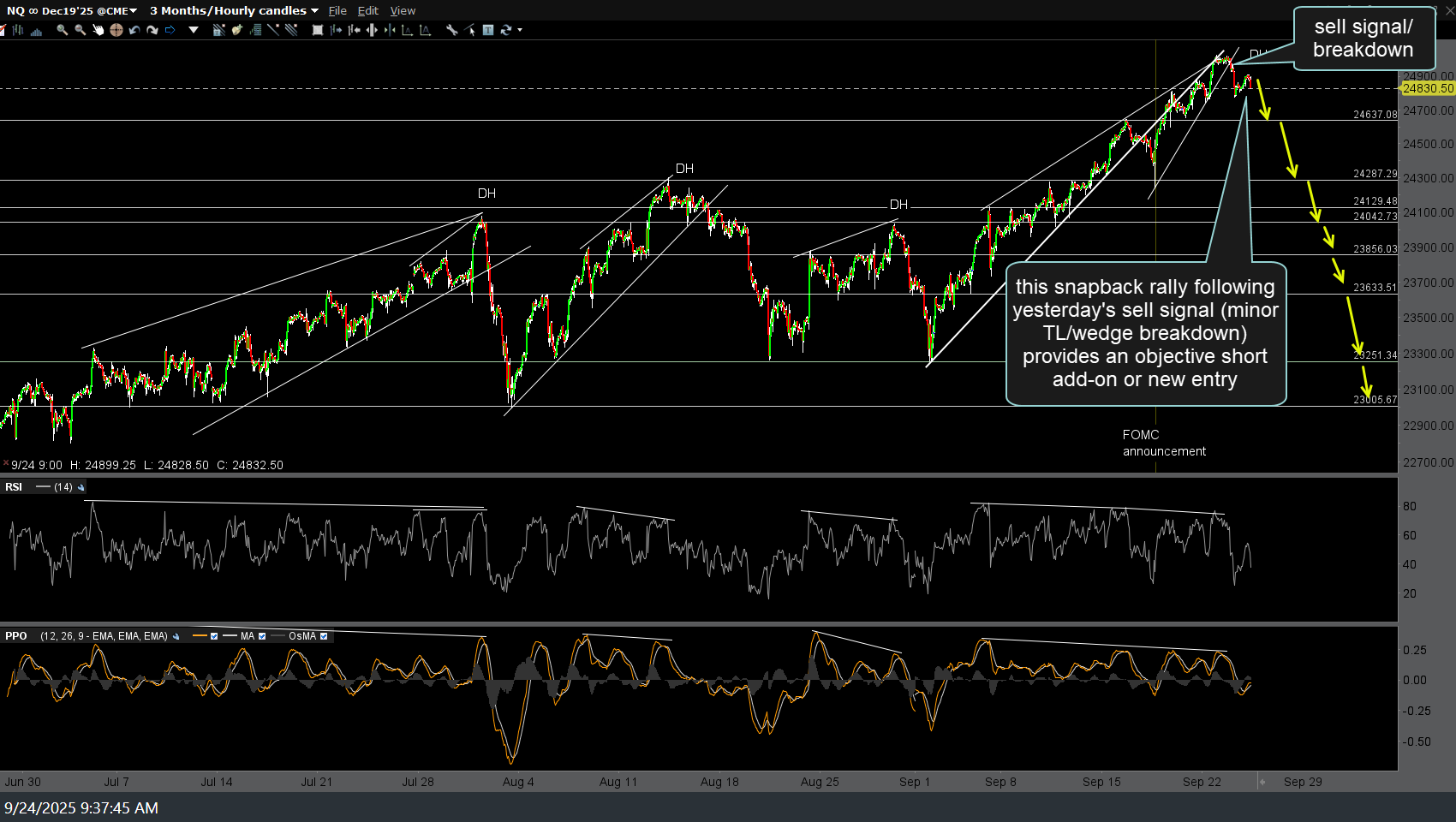Click the Undo icon
The width and height of the screenshot is (1456, 822).
(134, 30)
